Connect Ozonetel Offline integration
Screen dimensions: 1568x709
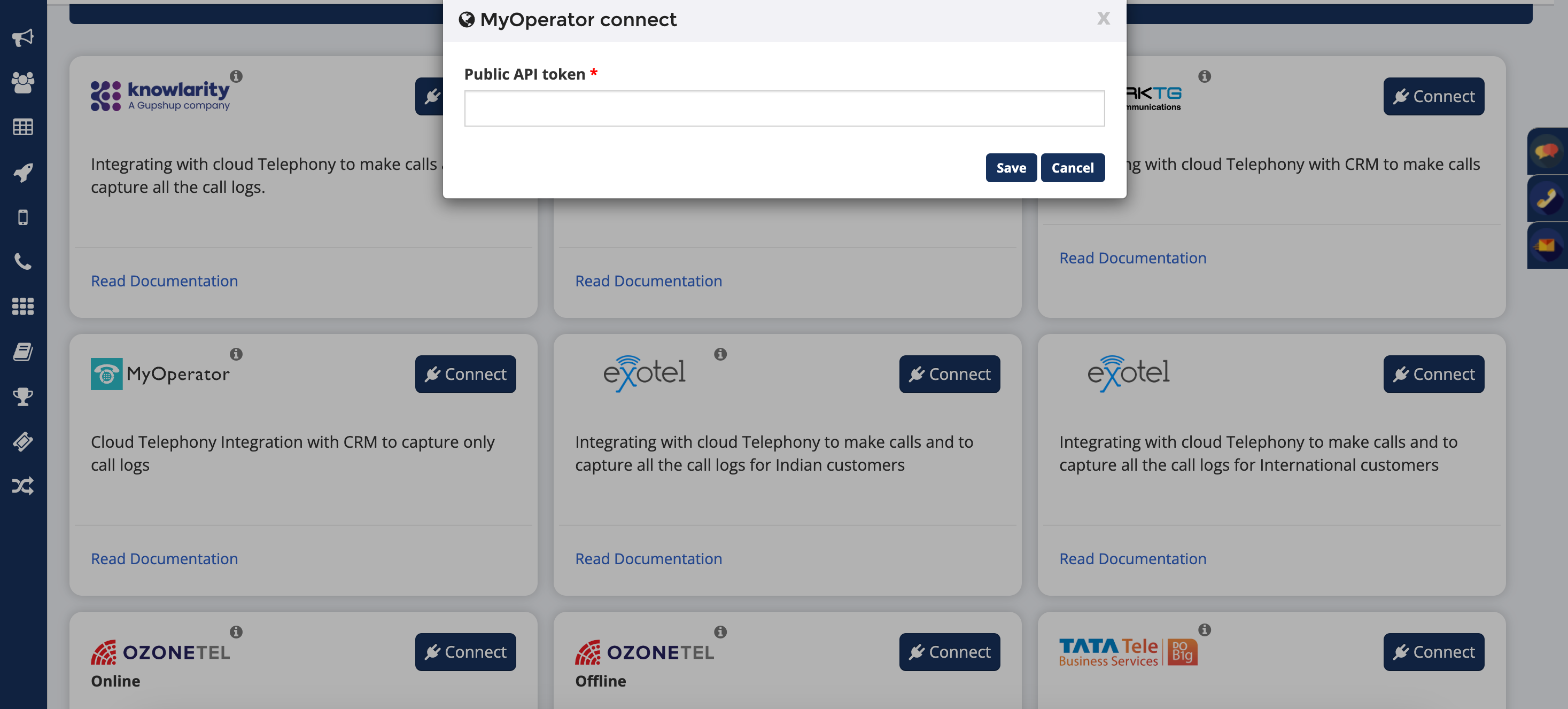pos(949,652)
